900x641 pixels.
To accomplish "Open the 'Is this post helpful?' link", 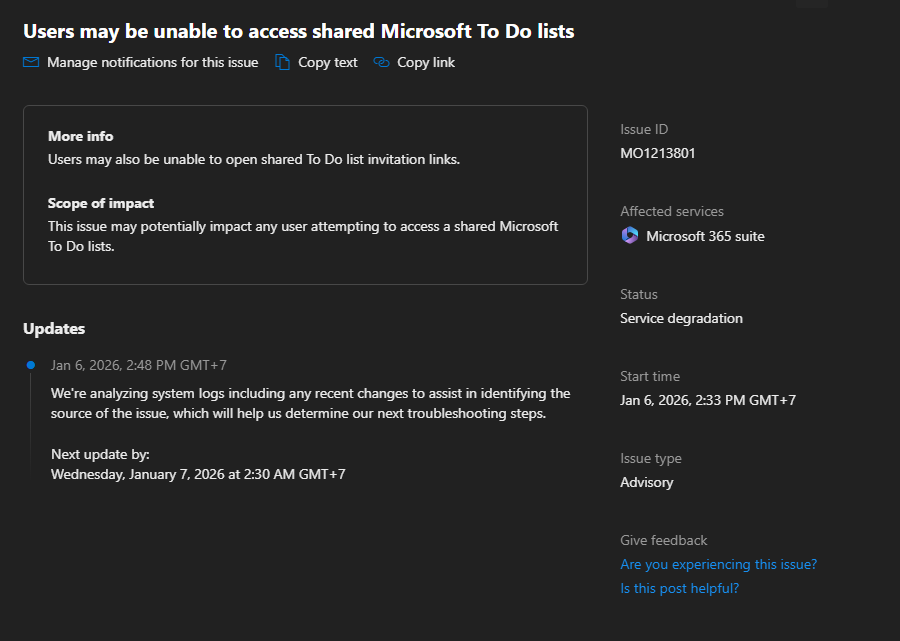I will [x=679, y=588].
